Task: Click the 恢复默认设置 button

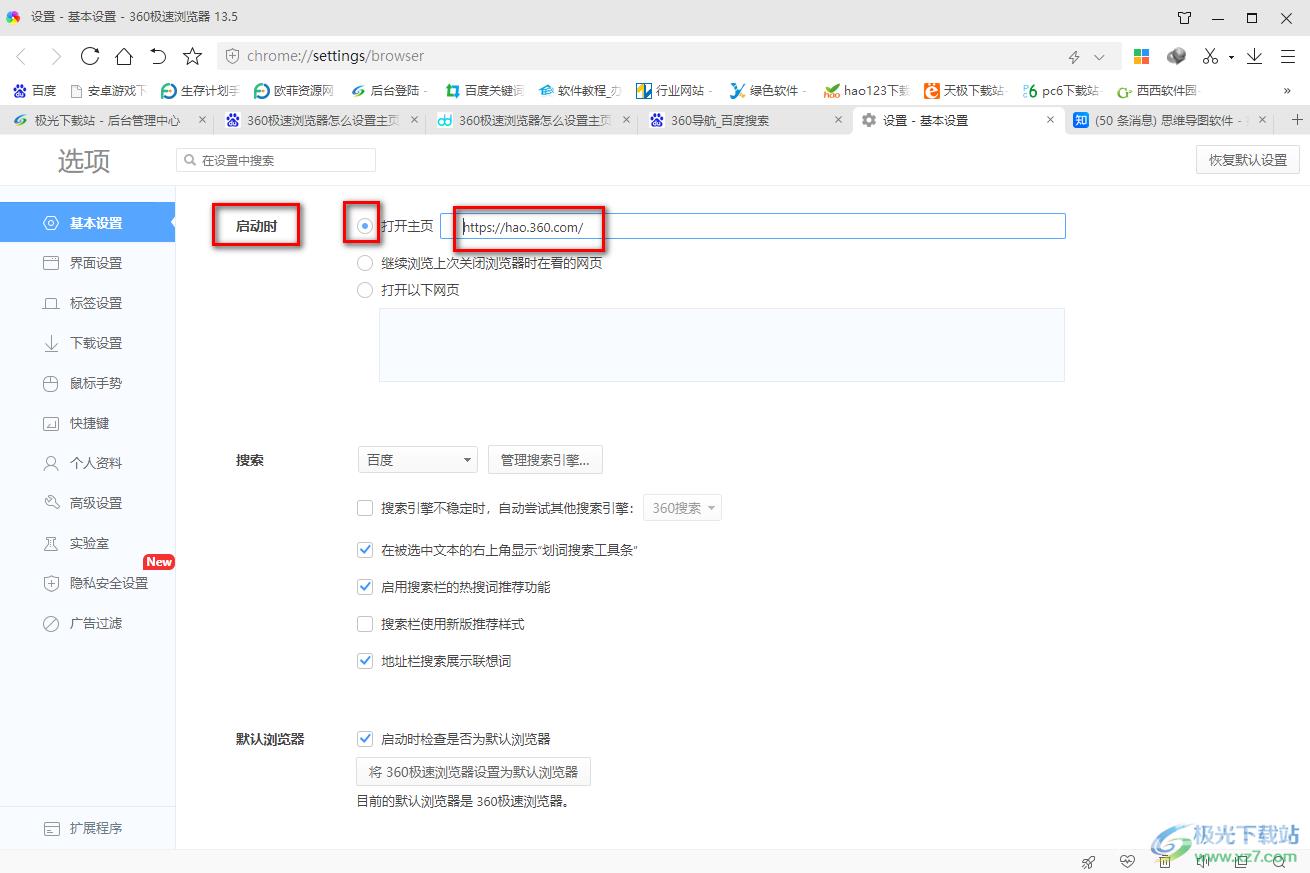Action: click(1247, 160)
